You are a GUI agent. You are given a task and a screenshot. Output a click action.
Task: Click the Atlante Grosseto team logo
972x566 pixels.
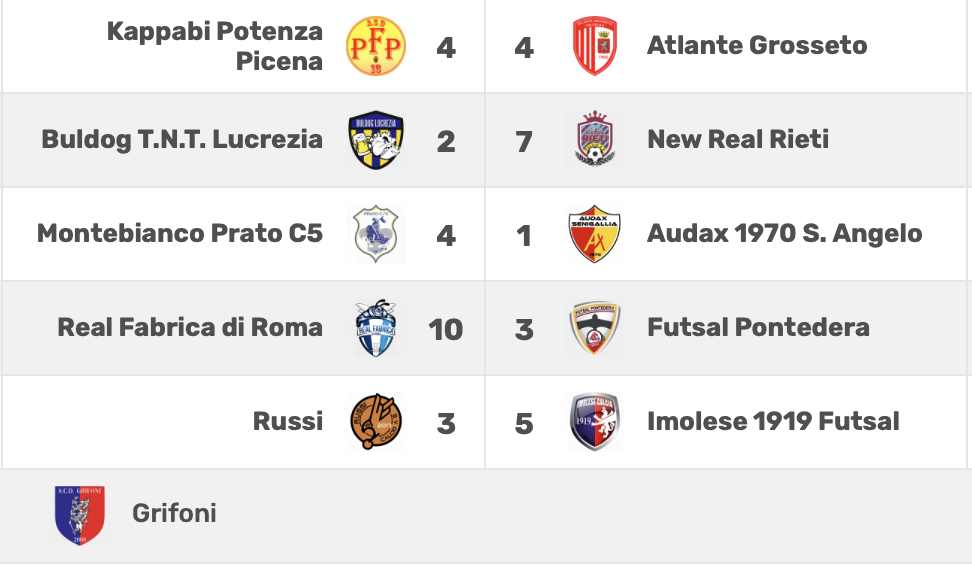click(x=594, y=46)
